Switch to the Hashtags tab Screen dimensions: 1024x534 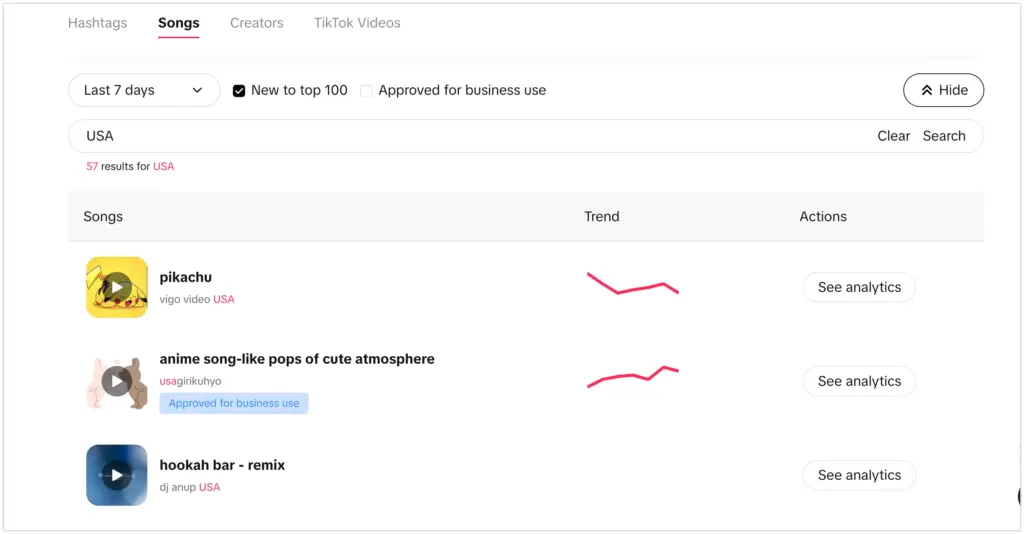(x=97, y=23)
